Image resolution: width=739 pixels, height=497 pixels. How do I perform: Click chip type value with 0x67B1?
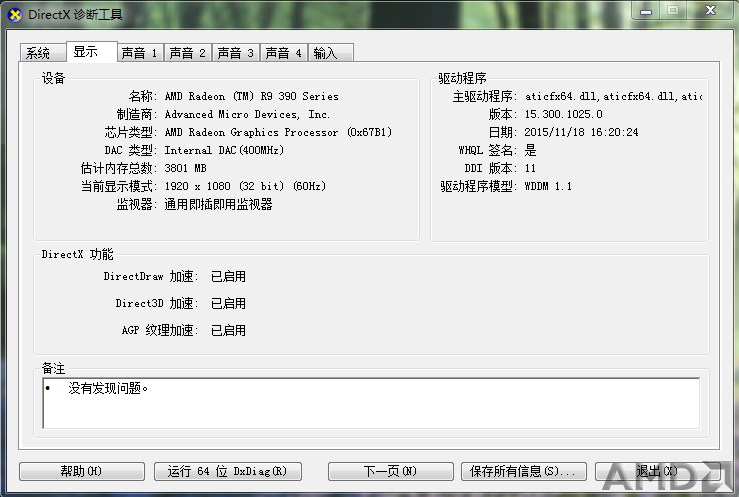click(278, 132)
